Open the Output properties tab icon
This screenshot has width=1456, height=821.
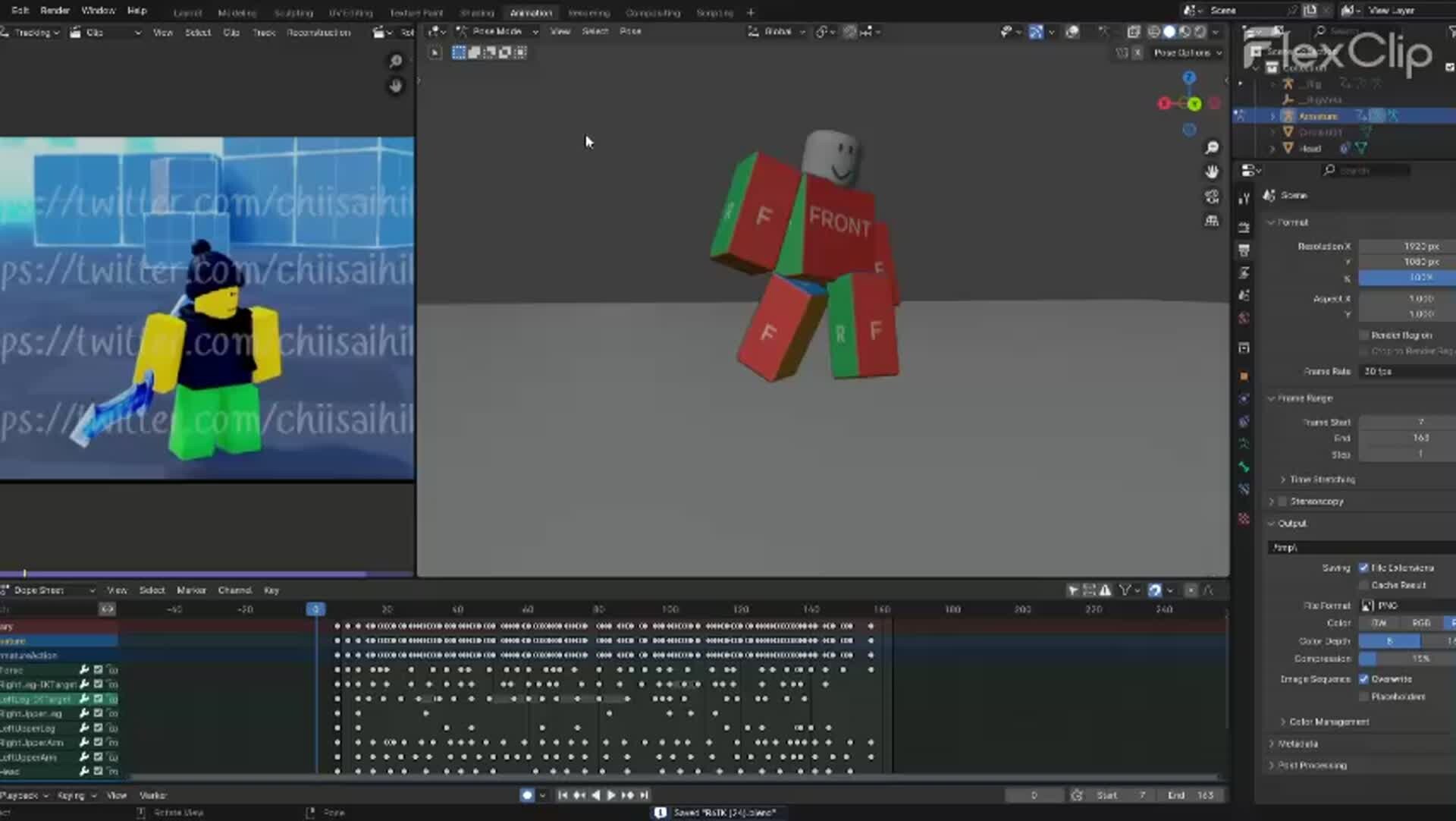[1244, 250]
